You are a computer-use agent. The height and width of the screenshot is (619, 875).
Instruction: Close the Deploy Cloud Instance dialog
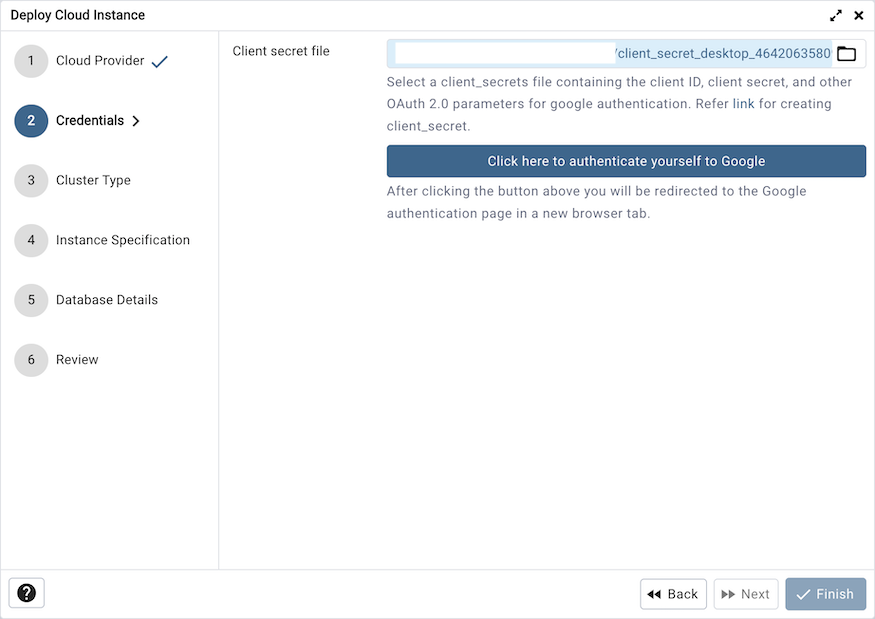click(x=859, y=15)
